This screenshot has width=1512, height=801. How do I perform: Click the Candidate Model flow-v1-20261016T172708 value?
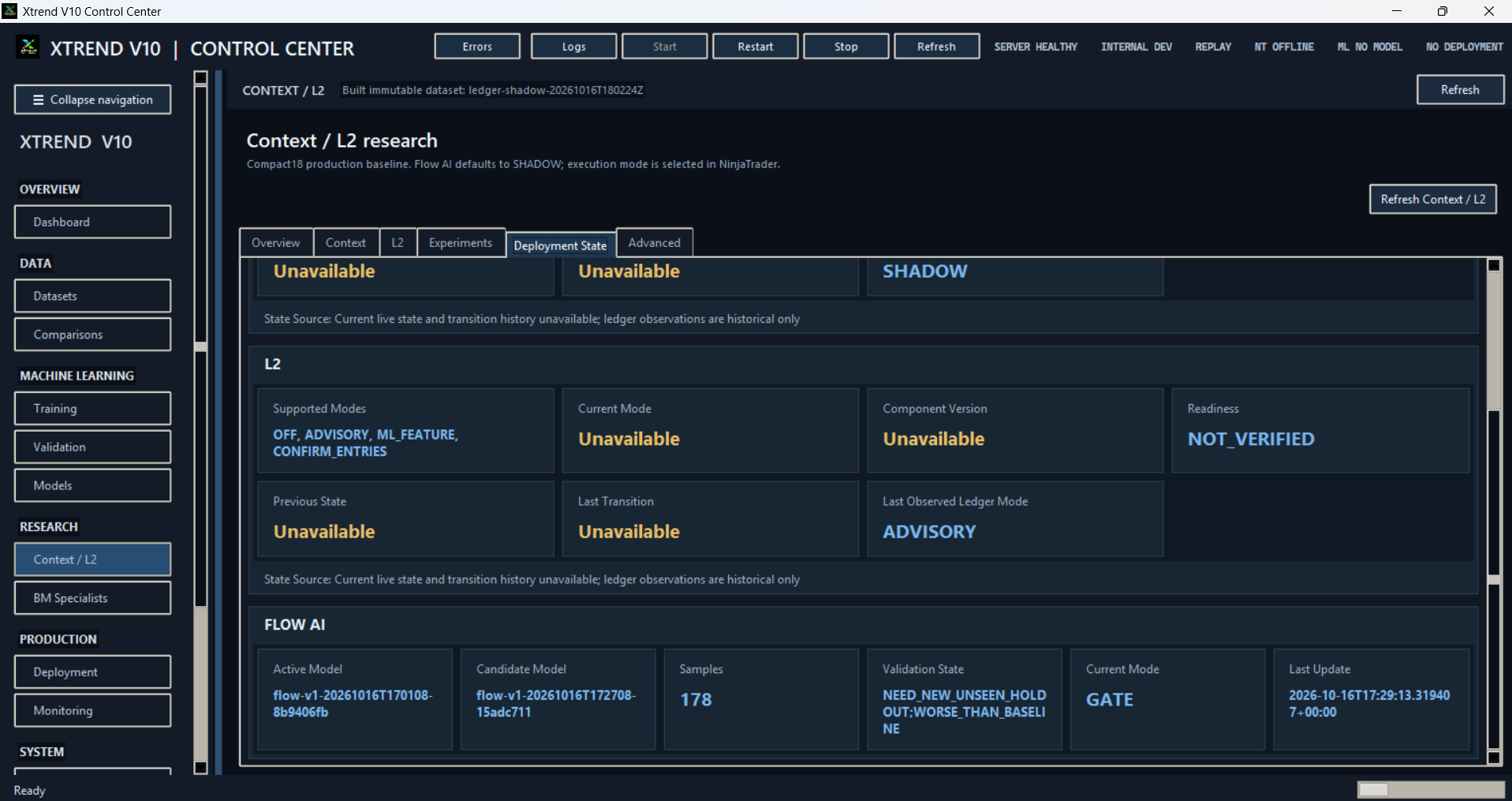tap(556, 704)
